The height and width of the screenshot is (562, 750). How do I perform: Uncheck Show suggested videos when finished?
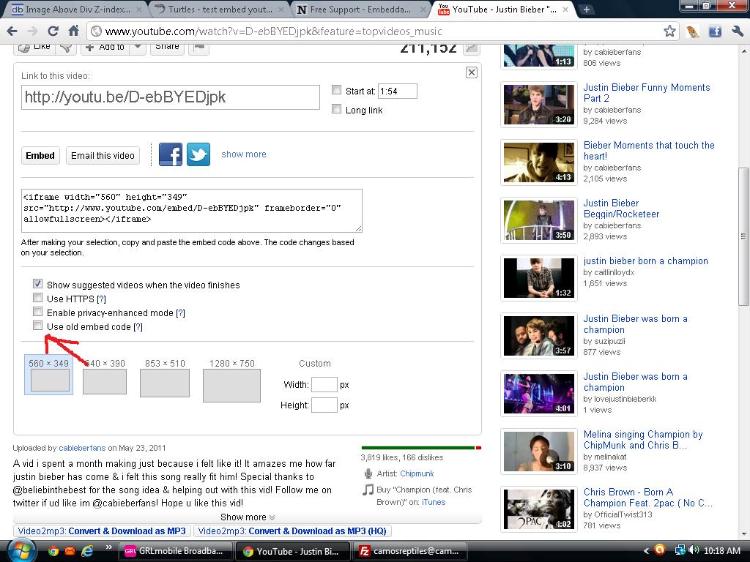pyautogui.click(x=38, y=285)
